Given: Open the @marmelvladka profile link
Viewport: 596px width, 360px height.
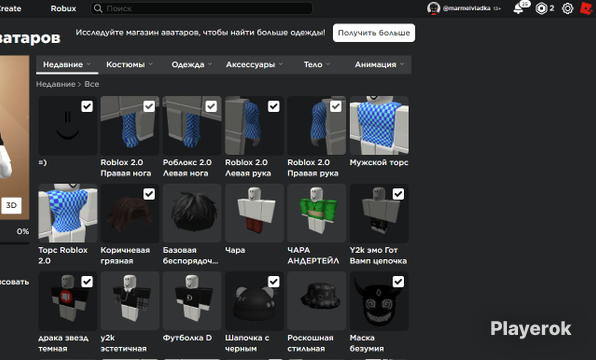Looking at the screenshot, I should [466, 8].
